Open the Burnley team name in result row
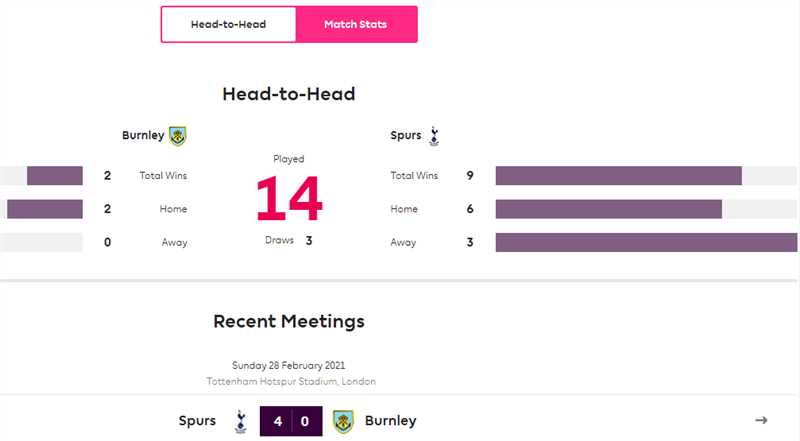 click(391, 421)
